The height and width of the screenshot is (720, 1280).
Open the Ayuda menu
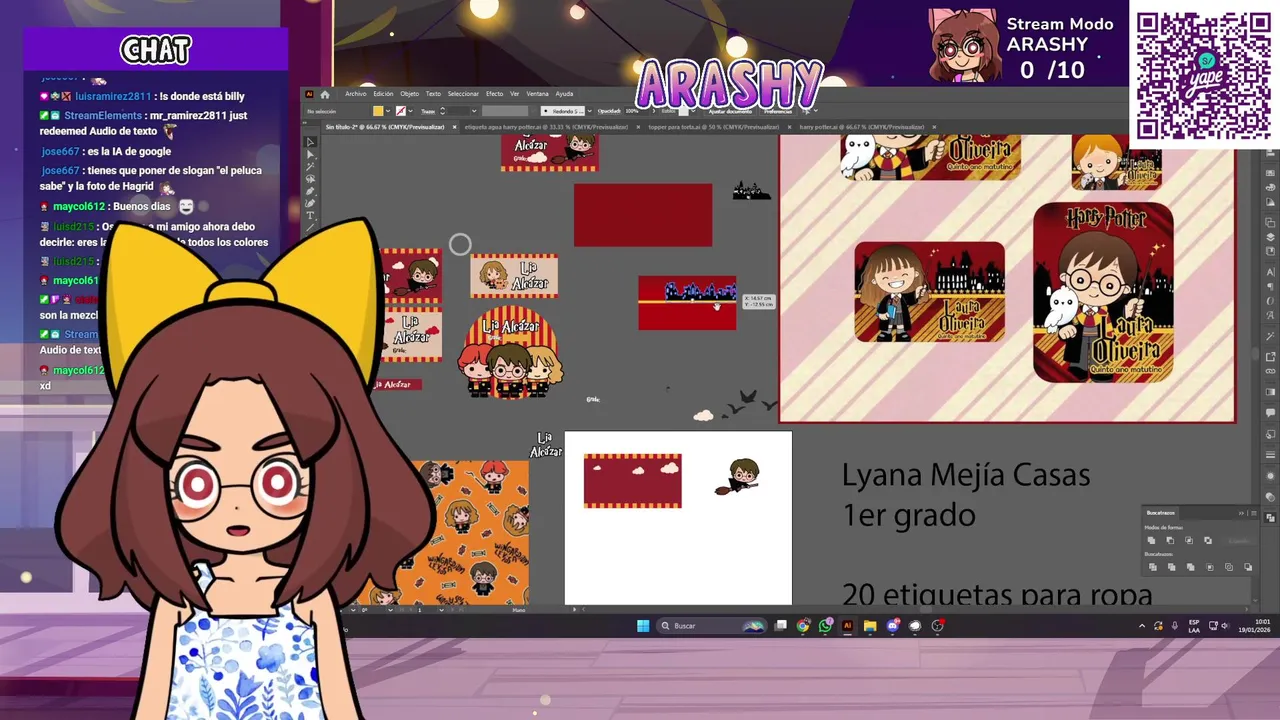pos(564,94)
